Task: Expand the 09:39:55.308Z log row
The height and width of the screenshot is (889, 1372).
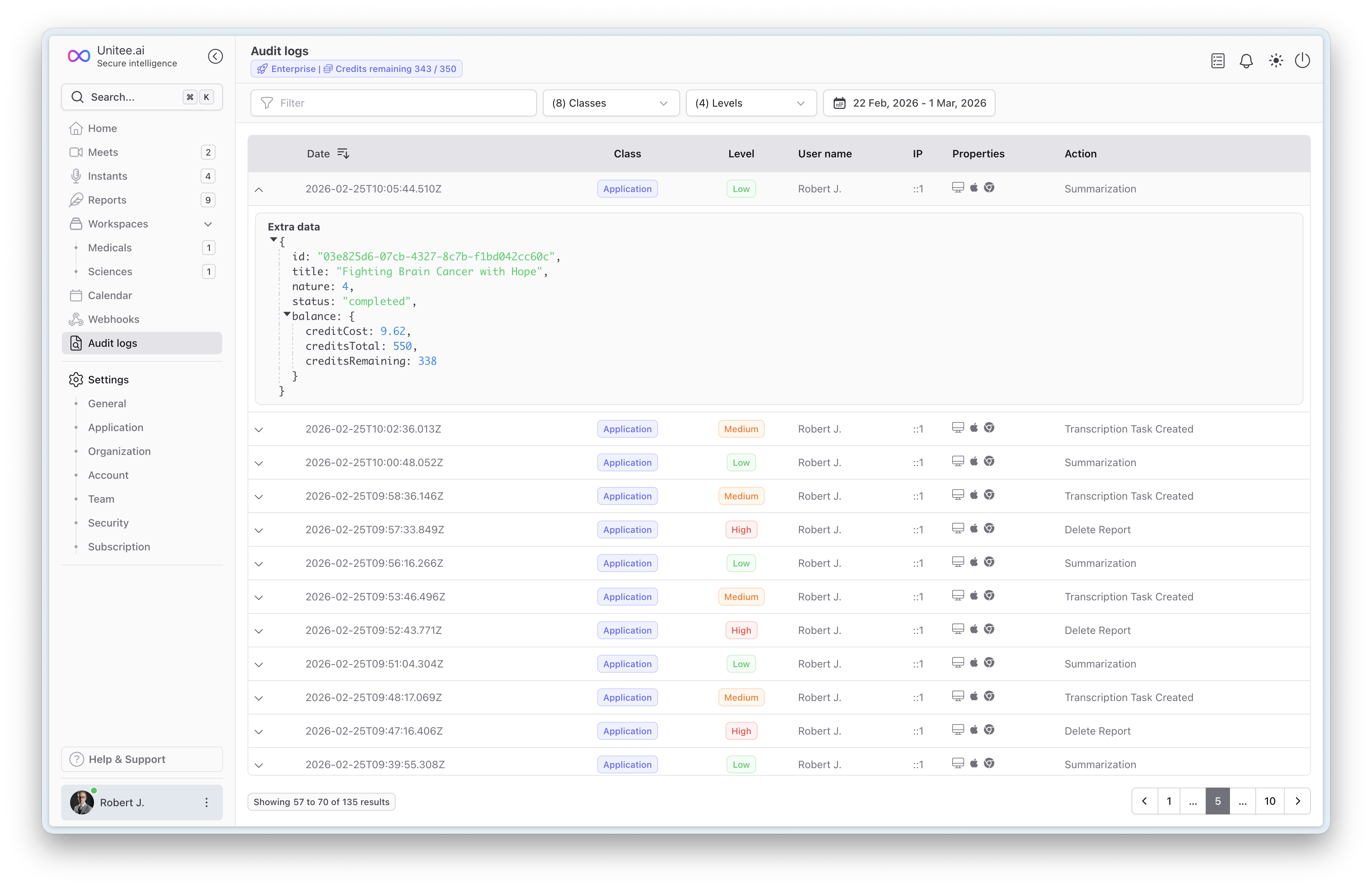Action: (x=259, y=765)
